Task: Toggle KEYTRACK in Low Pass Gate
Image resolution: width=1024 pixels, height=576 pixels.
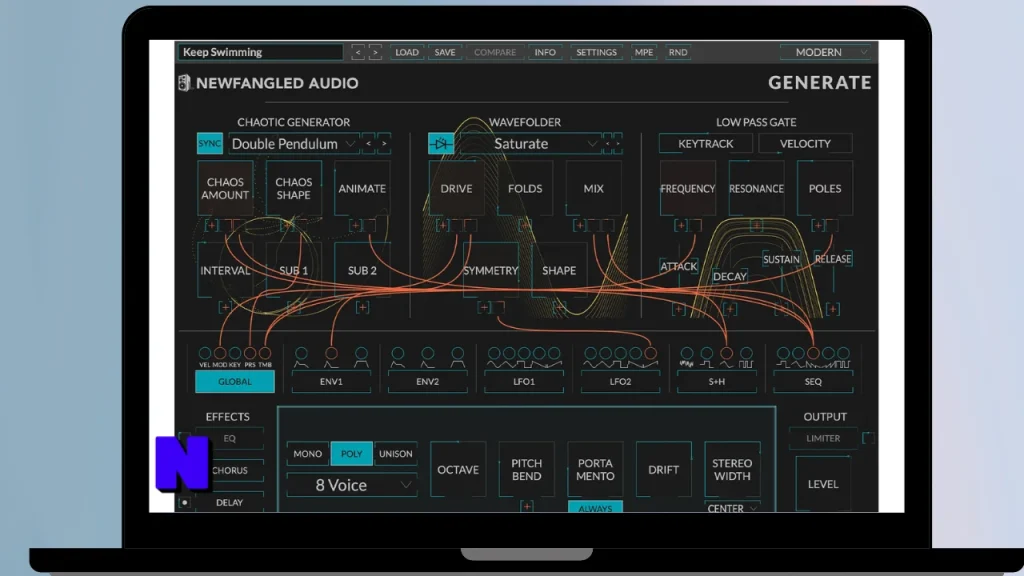Action: coord(705,144)
